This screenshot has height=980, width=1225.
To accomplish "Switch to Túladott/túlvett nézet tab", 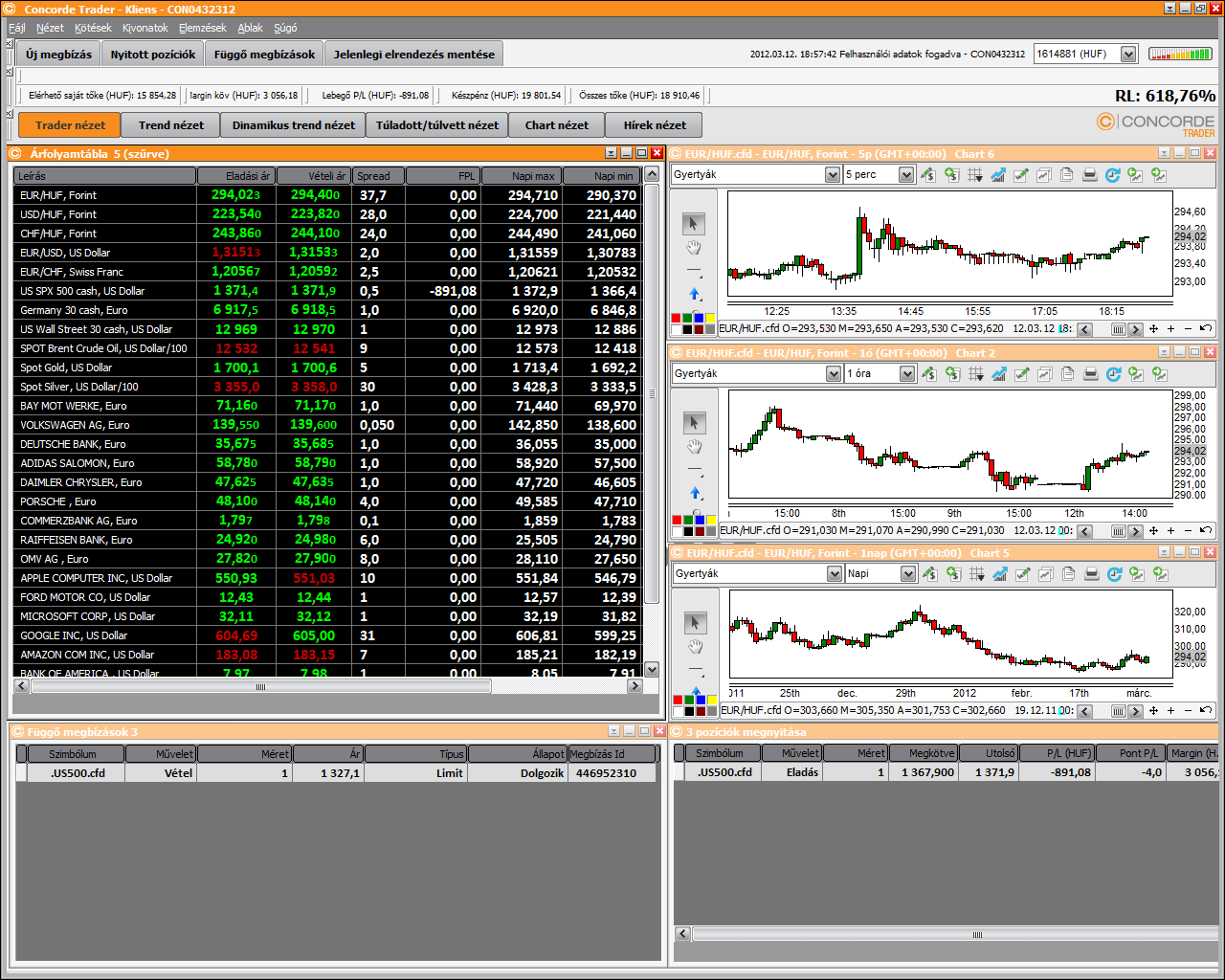I will [436, 125].
